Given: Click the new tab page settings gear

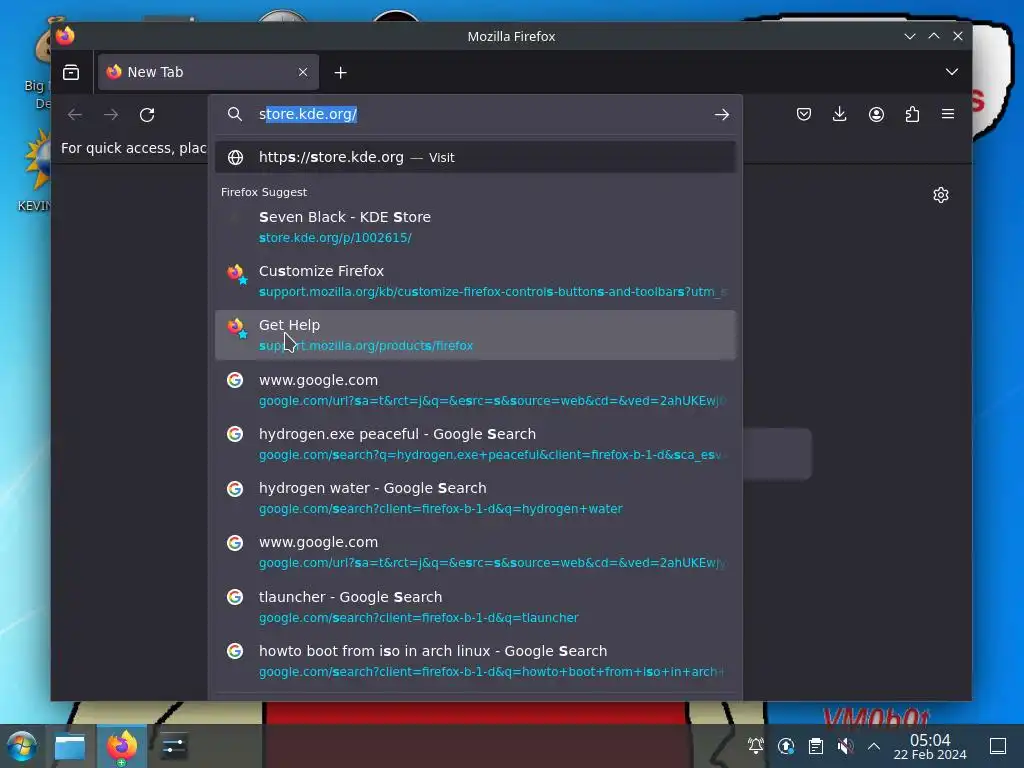Looking at the screenshot, I should click(x=940, y=195).
